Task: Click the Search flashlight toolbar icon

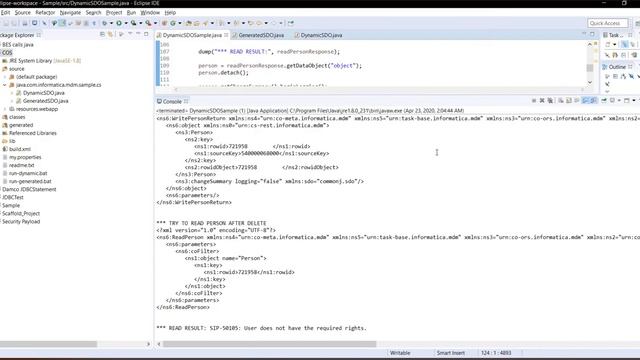Action: (205, 23)
